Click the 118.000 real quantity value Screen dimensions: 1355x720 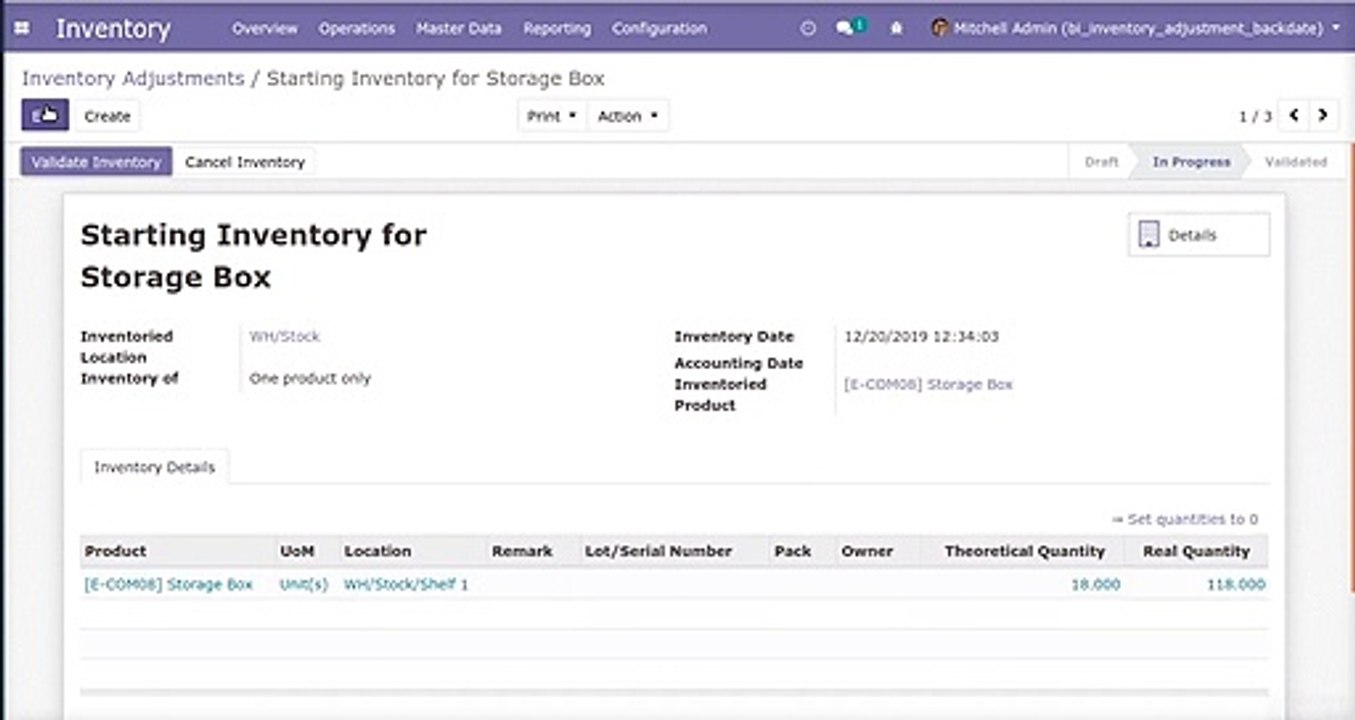(x=1236, y=584)
